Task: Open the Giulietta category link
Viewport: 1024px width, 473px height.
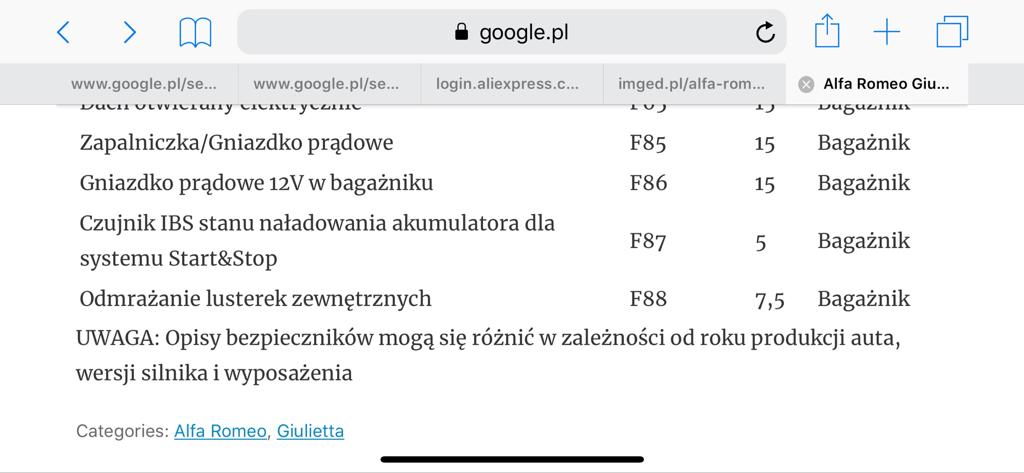Action: [310, 431]
